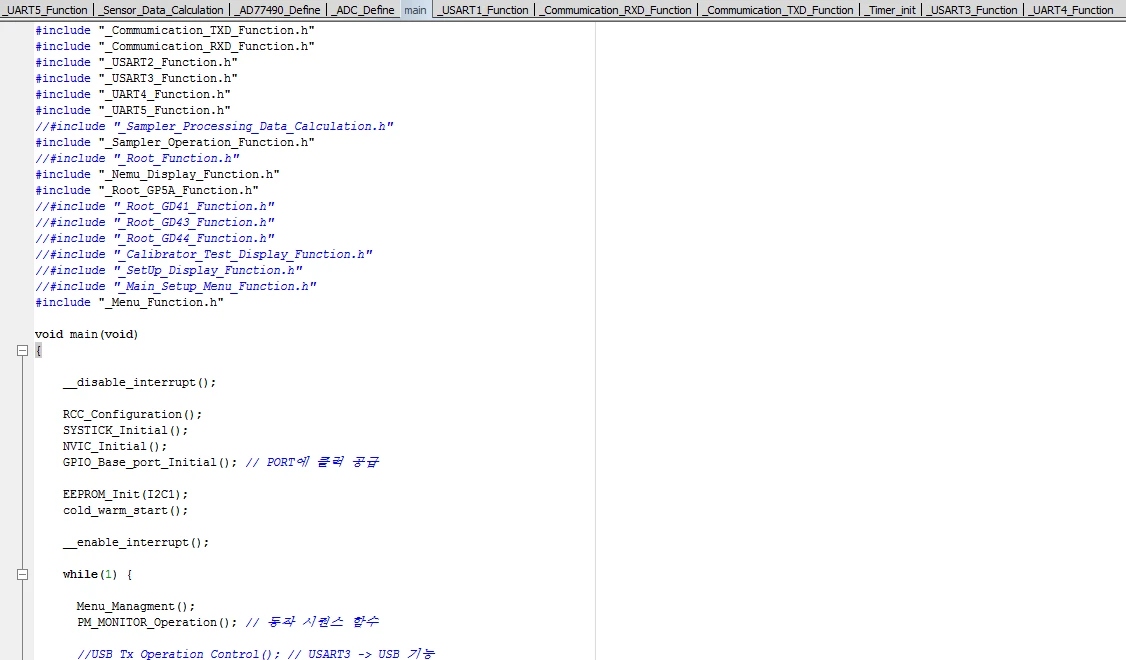Click the __disable_interrupt() call
Image resolution: width=1126 pixels, height=660 pixels.
coord(139,383)
